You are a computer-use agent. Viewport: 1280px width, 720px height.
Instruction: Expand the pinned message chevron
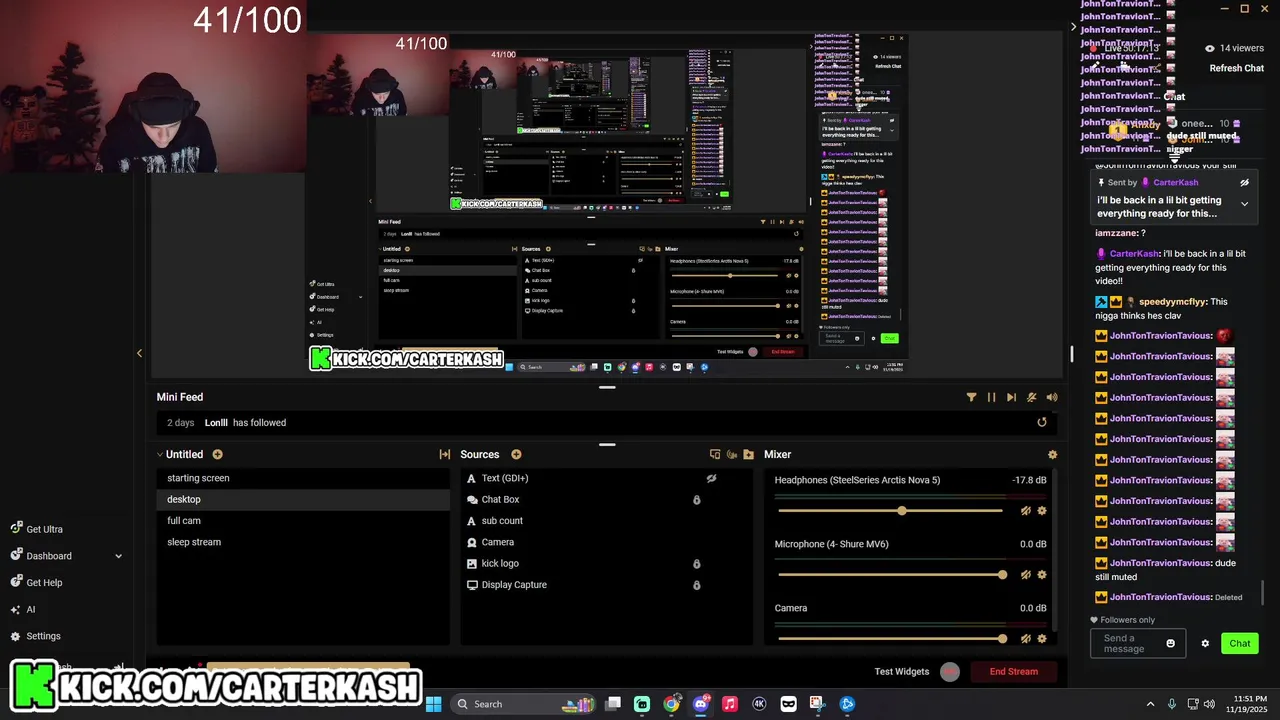(1244, 204)
